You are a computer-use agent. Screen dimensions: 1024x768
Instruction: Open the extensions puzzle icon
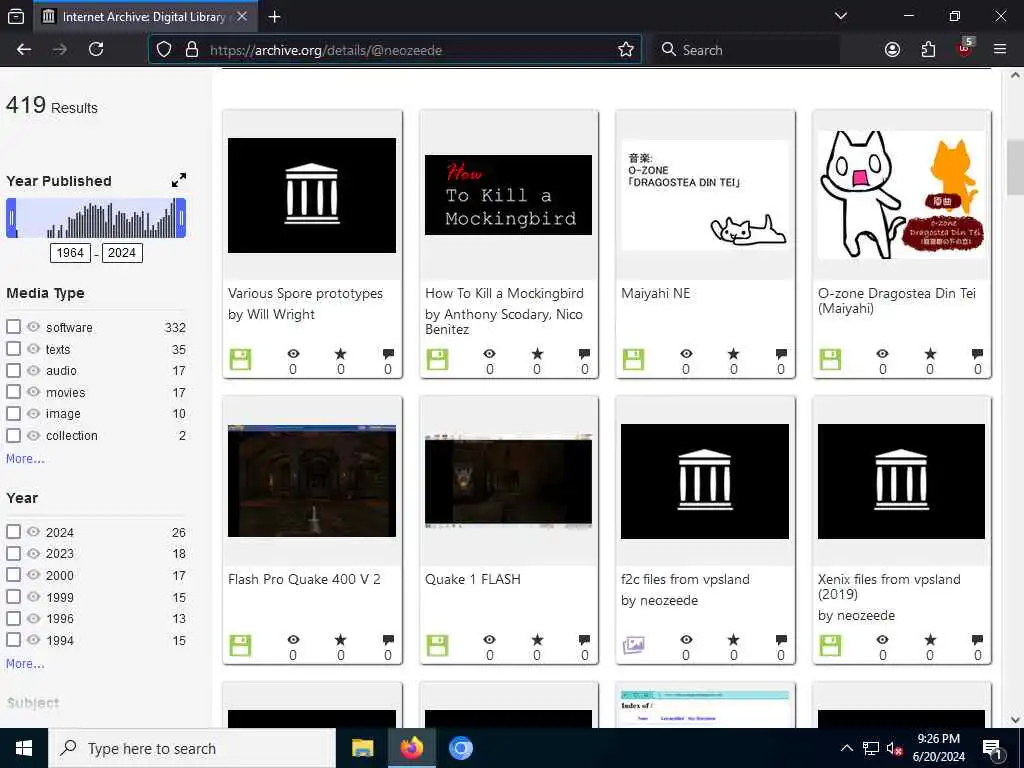pos(928,50)
